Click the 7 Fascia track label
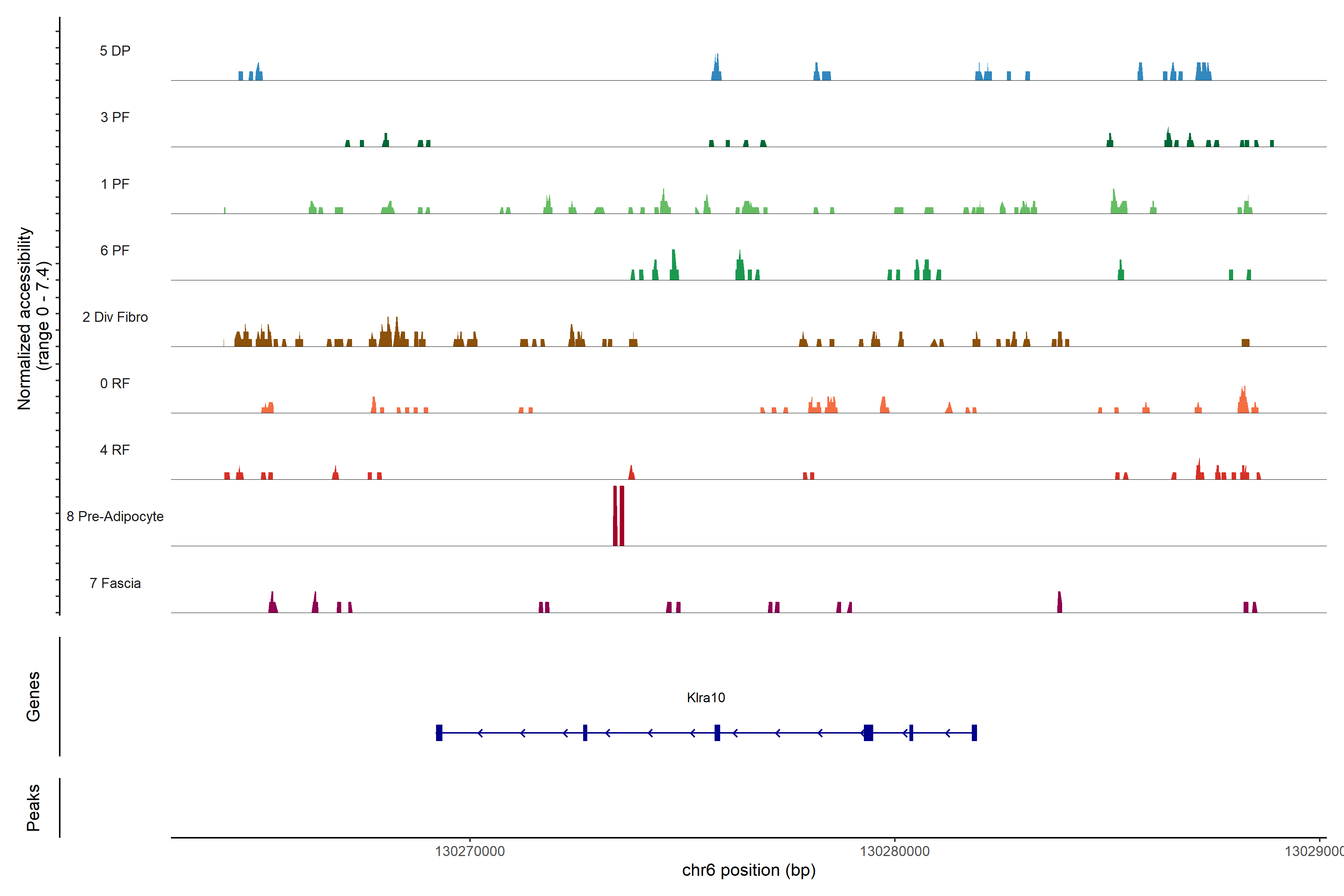The height and width of the screenshot is (896, 1344). coord(115,583)
